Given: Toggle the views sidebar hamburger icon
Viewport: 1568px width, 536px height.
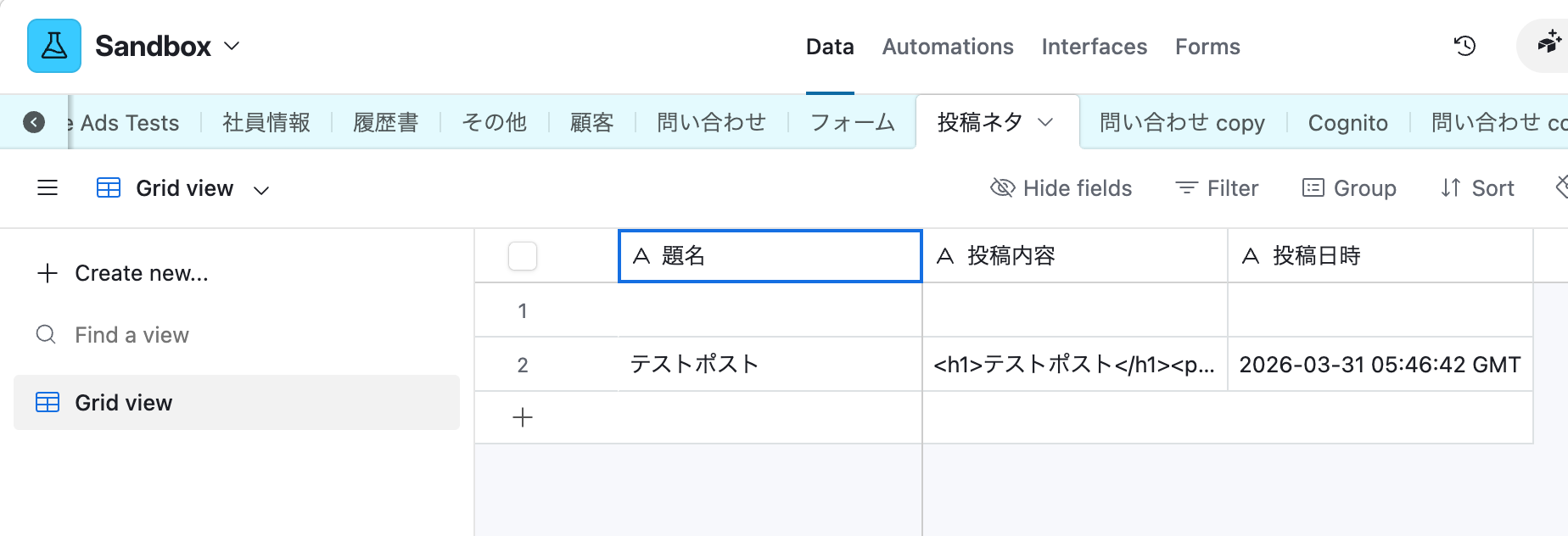Looking at the screenshot, I should tap(48, 188).
